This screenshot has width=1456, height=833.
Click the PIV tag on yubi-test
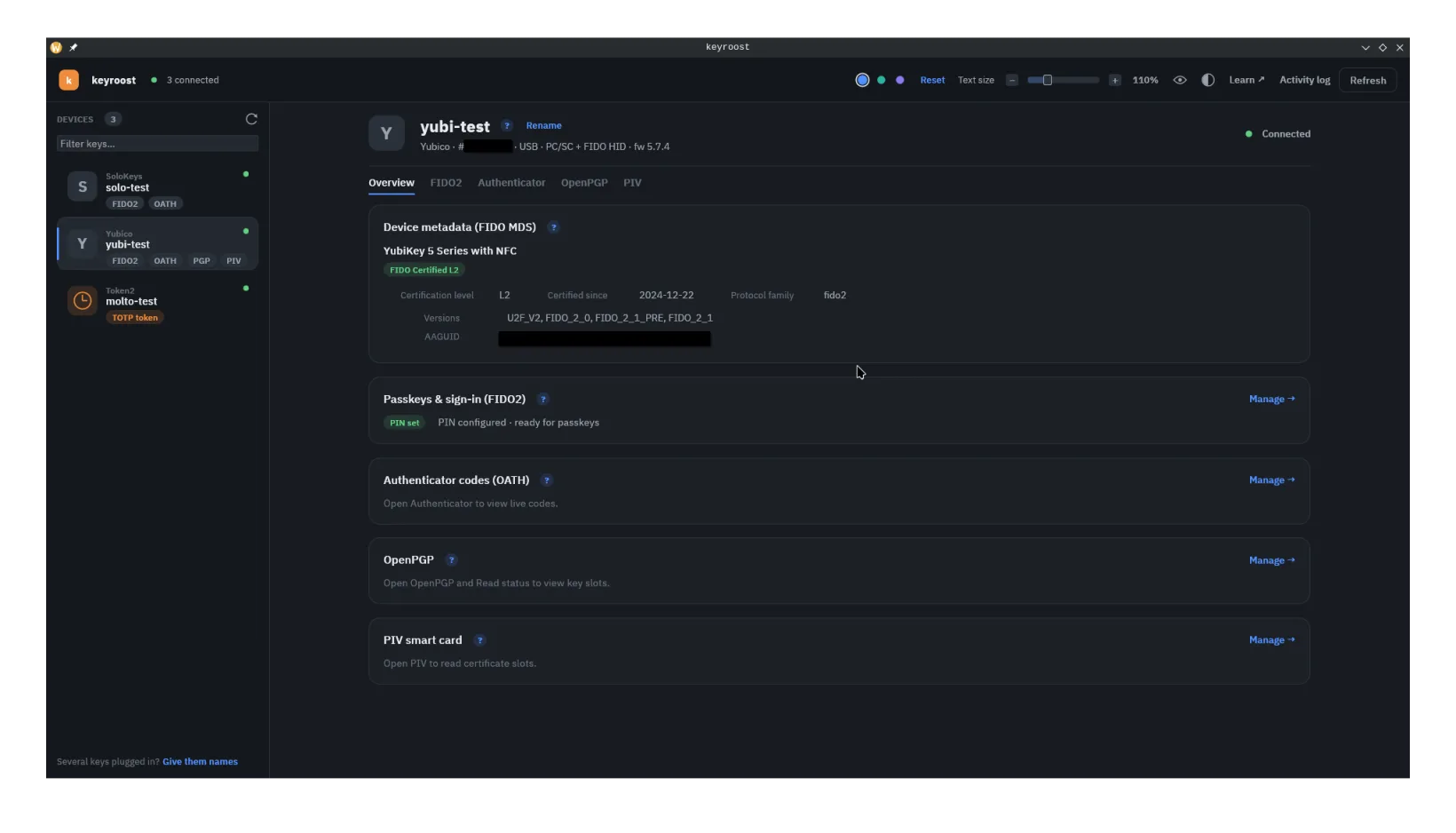(233, 261)
